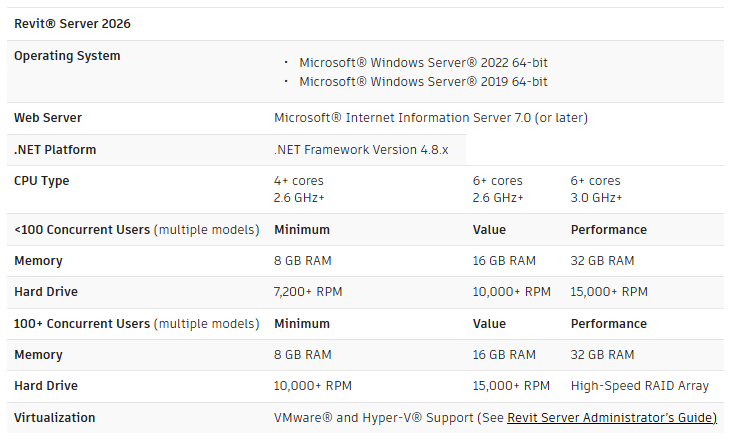The width and height of the screenshot is (754, 442).
Task: Select the Operating System row label
Action: pos(67,56)
